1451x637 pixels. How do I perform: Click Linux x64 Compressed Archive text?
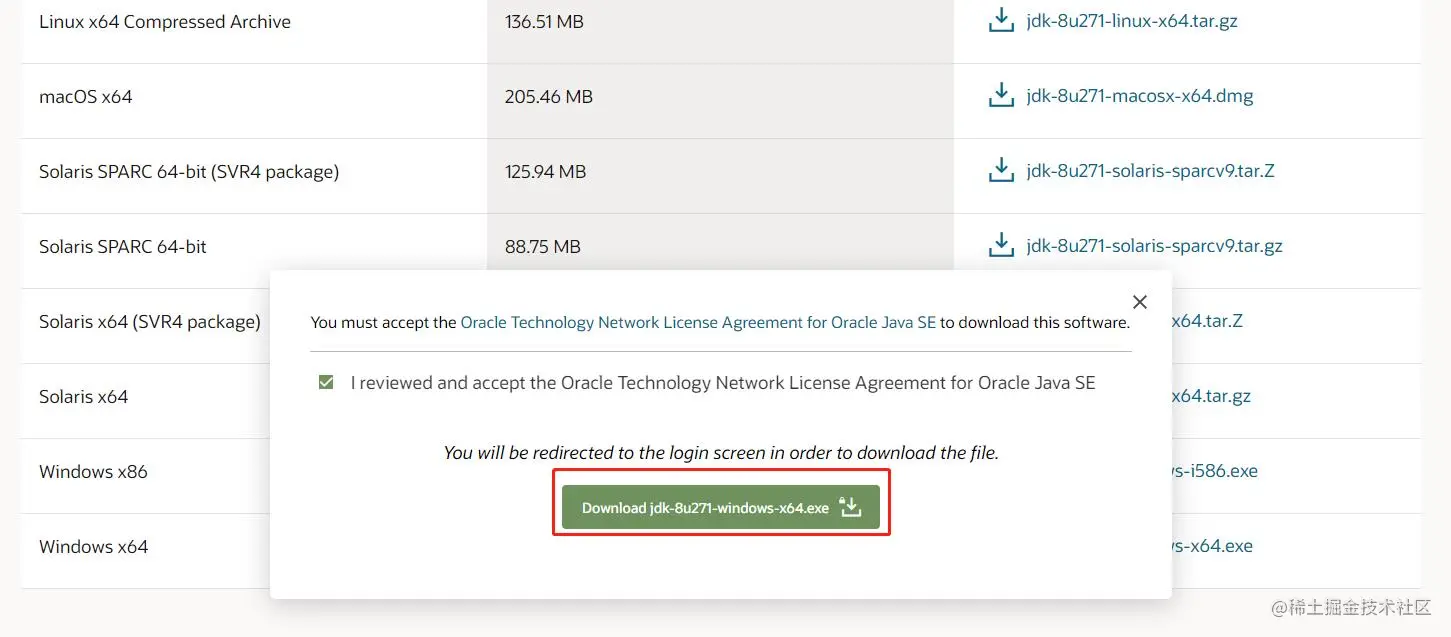click(x=165, y=21)
